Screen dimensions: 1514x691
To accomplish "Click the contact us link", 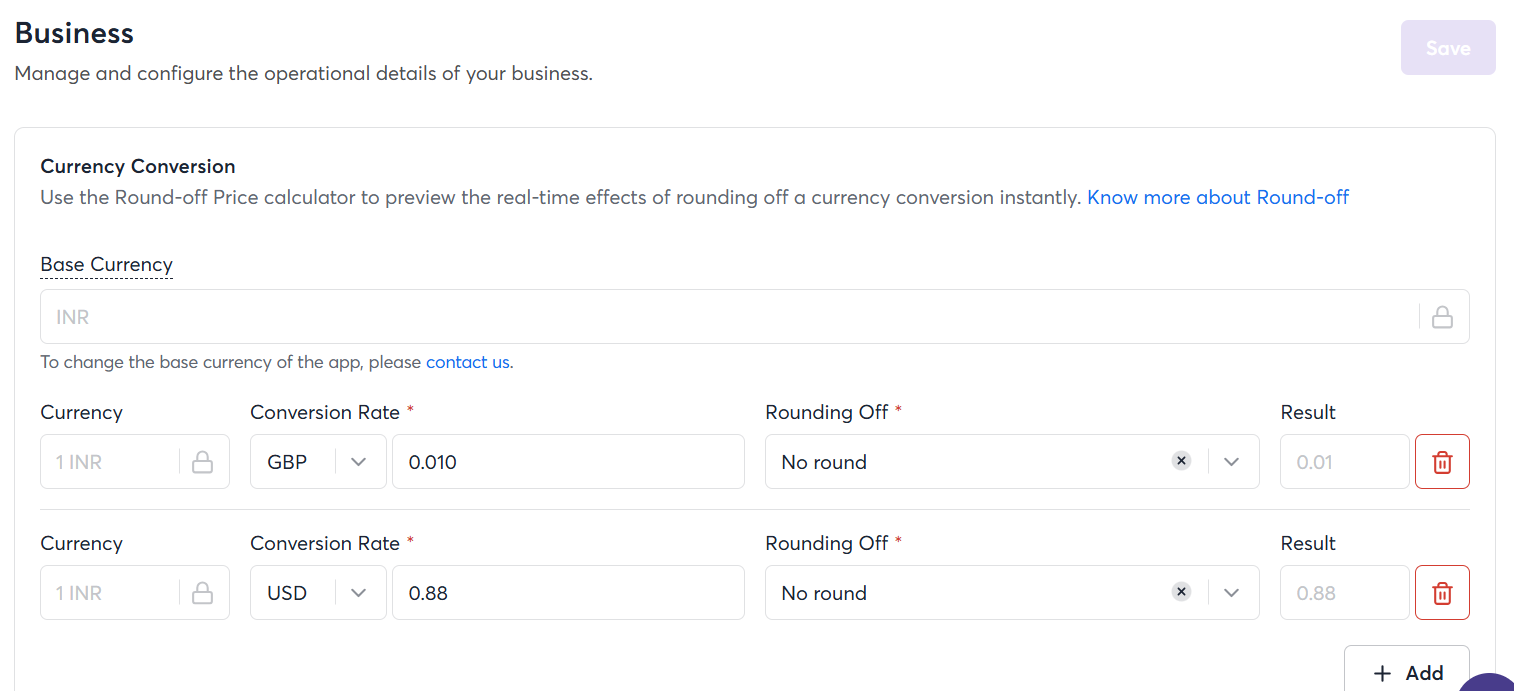I will coord(468,362).
